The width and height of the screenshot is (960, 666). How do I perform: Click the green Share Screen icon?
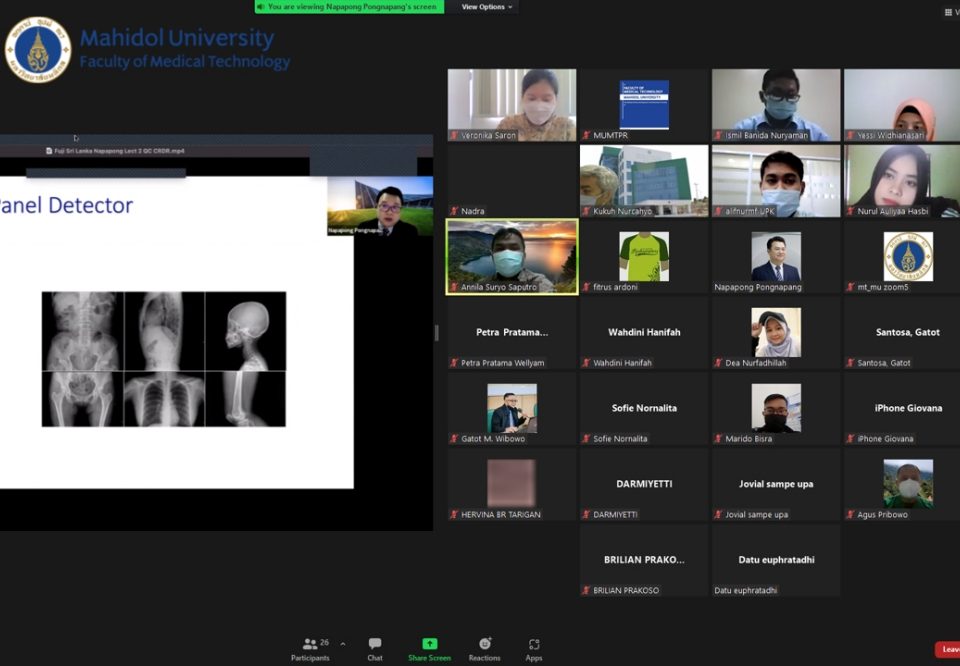pyautogui.click(x=429, y=644)
